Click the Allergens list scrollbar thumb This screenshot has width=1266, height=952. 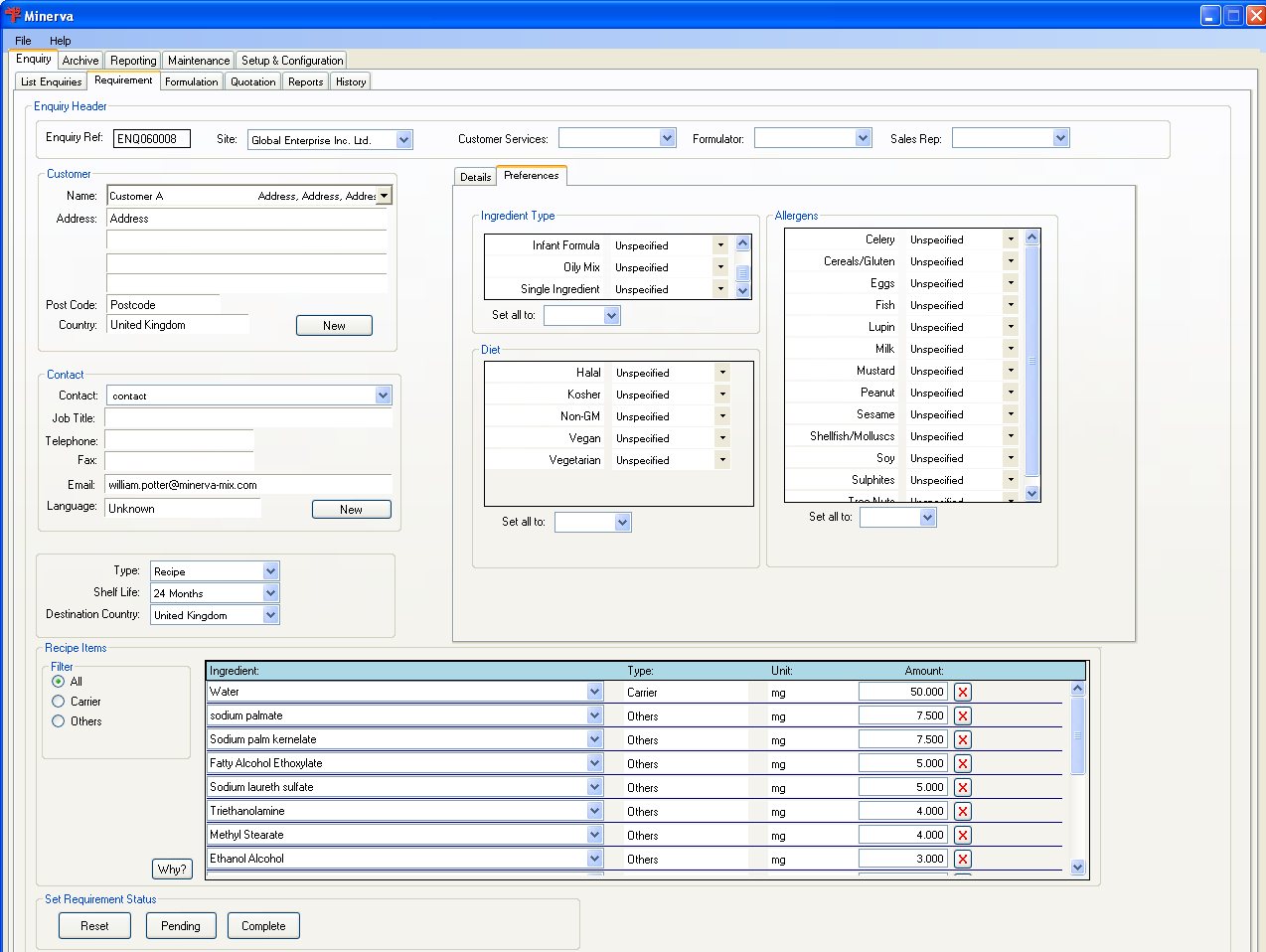tap(1031, 362)
